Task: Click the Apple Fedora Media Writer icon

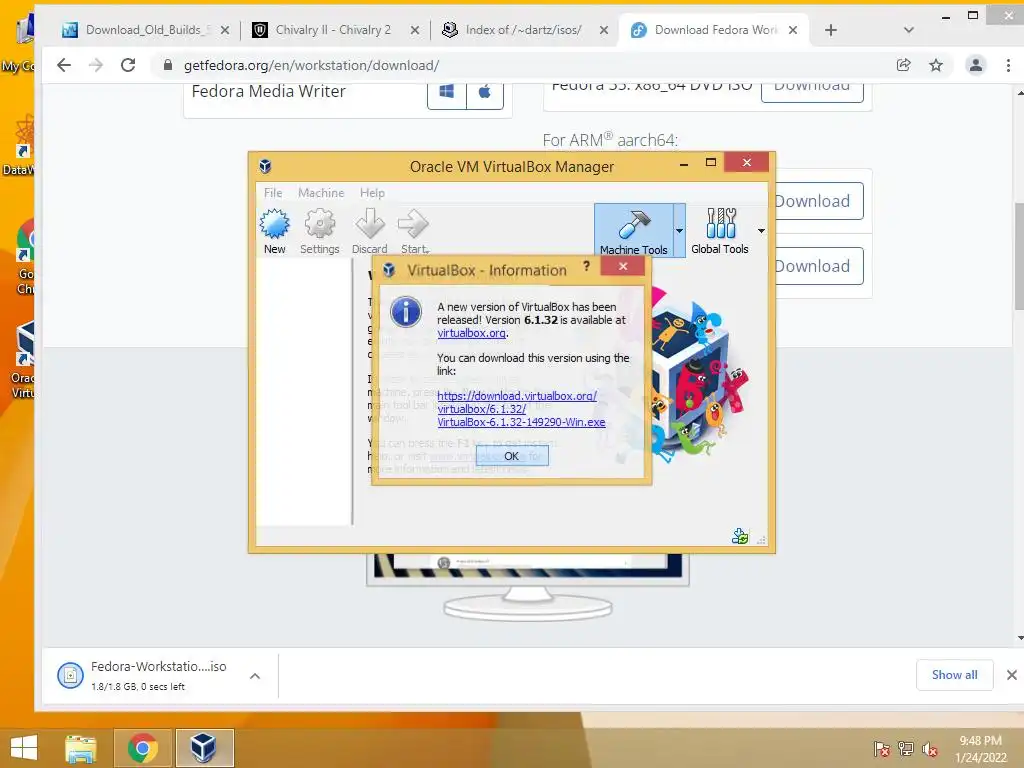Action: (485, 92)
